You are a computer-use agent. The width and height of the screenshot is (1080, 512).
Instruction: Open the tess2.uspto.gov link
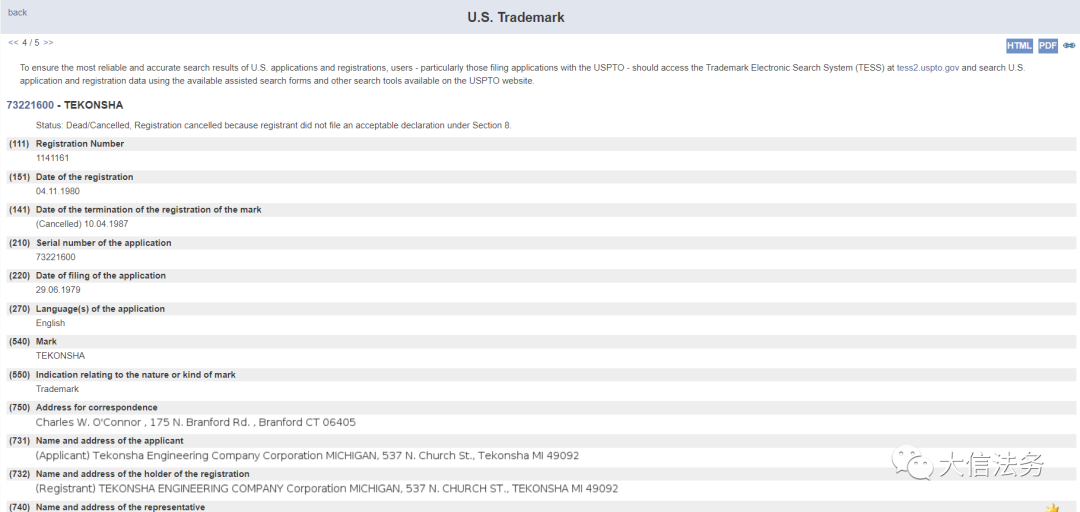(x=928, y=68)
